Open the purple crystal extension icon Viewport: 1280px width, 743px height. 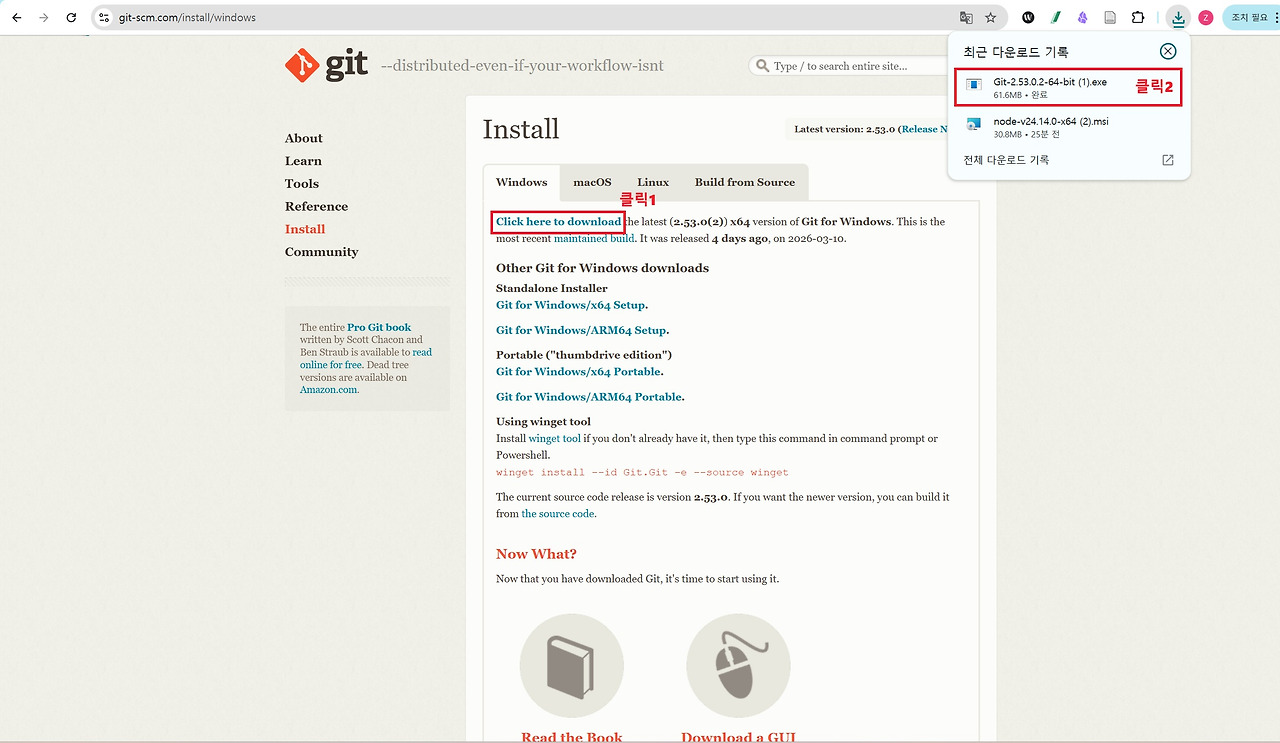click(x=1082, y=18)
